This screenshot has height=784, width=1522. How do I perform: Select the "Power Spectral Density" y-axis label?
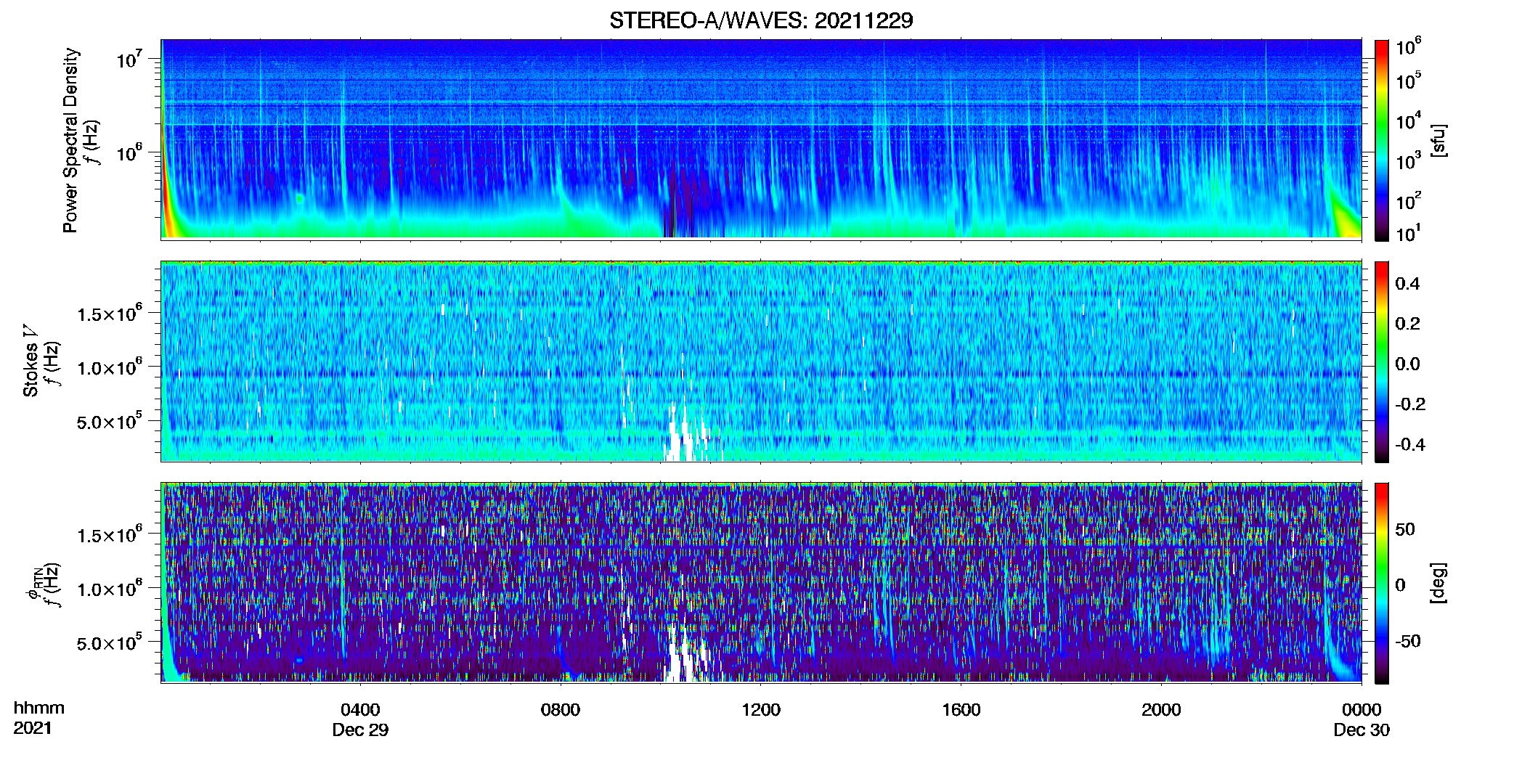pyautogui.click(x=70, y=140)
